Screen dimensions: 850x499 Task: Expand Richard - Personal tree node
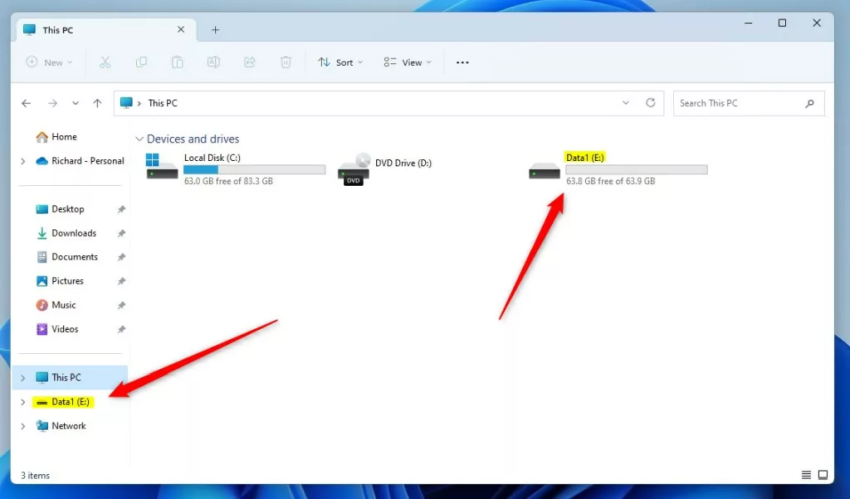[x=23, y=161]
